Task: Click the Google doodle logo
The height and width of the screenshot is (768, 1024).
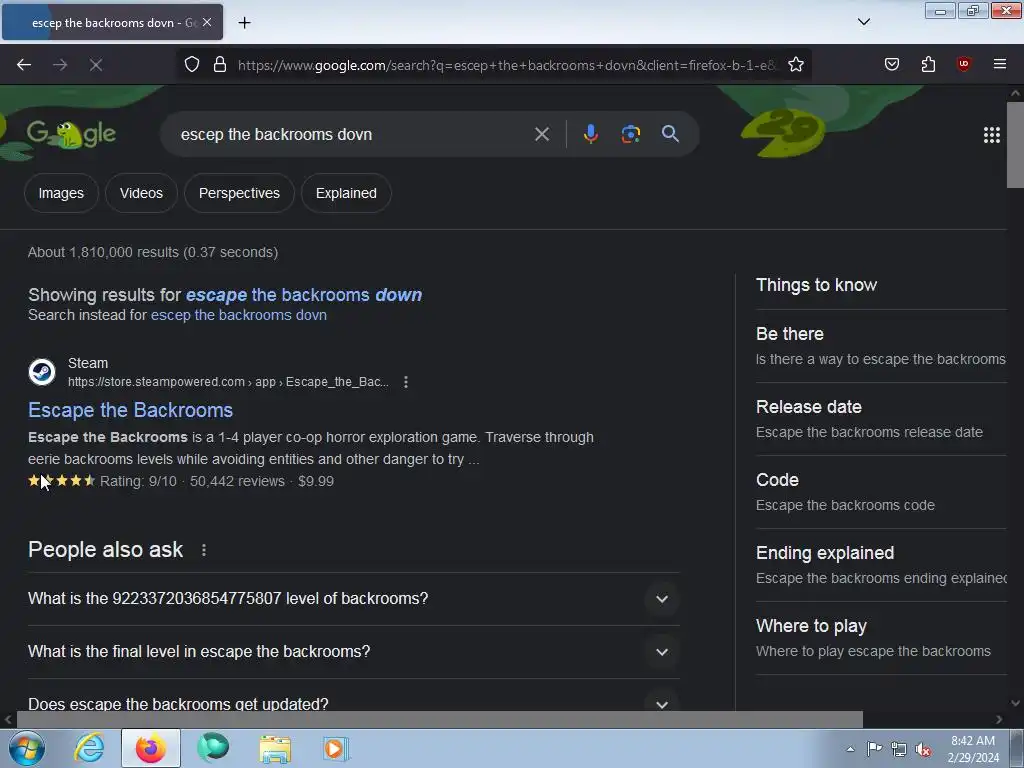Action: pos(71,135)
